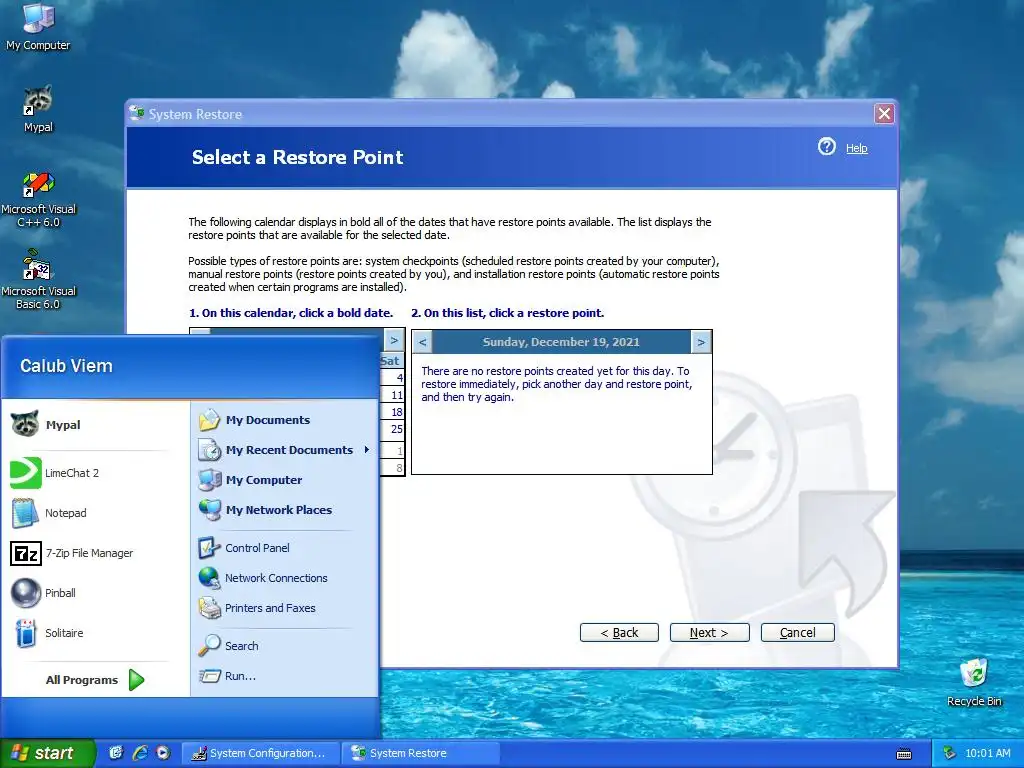Viewport: 1024px width, 768px height.
Task: Switch to System Configuration taskbar button
Action: click(x=260, y=753)
